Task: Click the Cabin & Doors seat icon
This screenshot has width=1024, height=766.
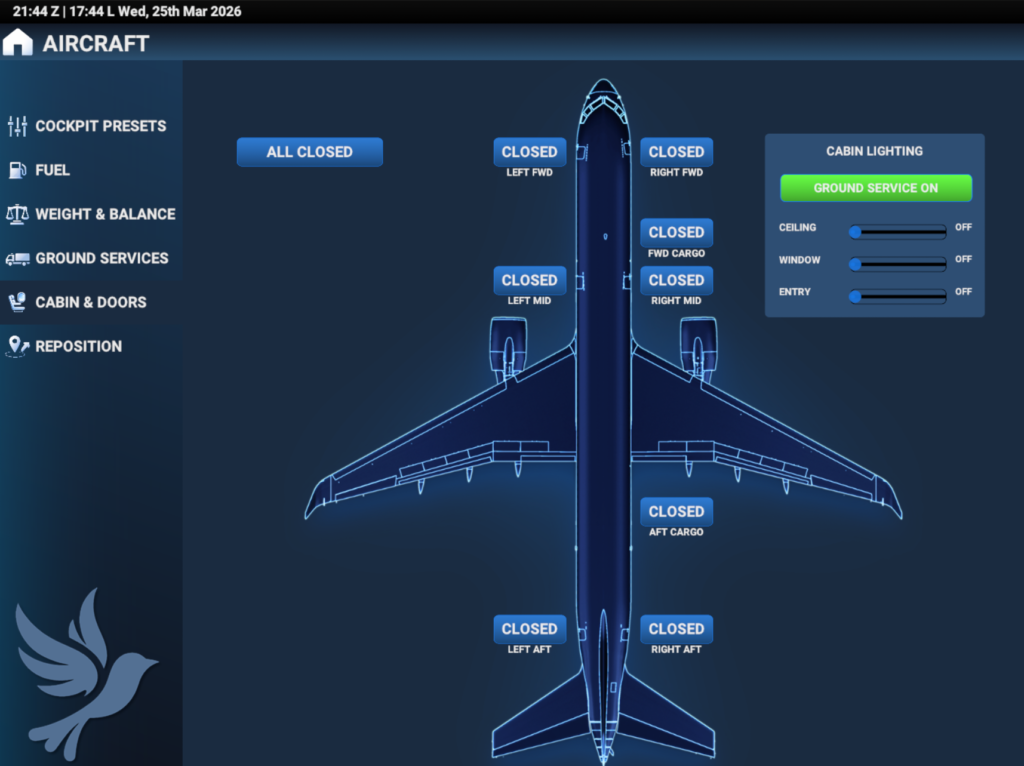Action: (x=17, y=302)
